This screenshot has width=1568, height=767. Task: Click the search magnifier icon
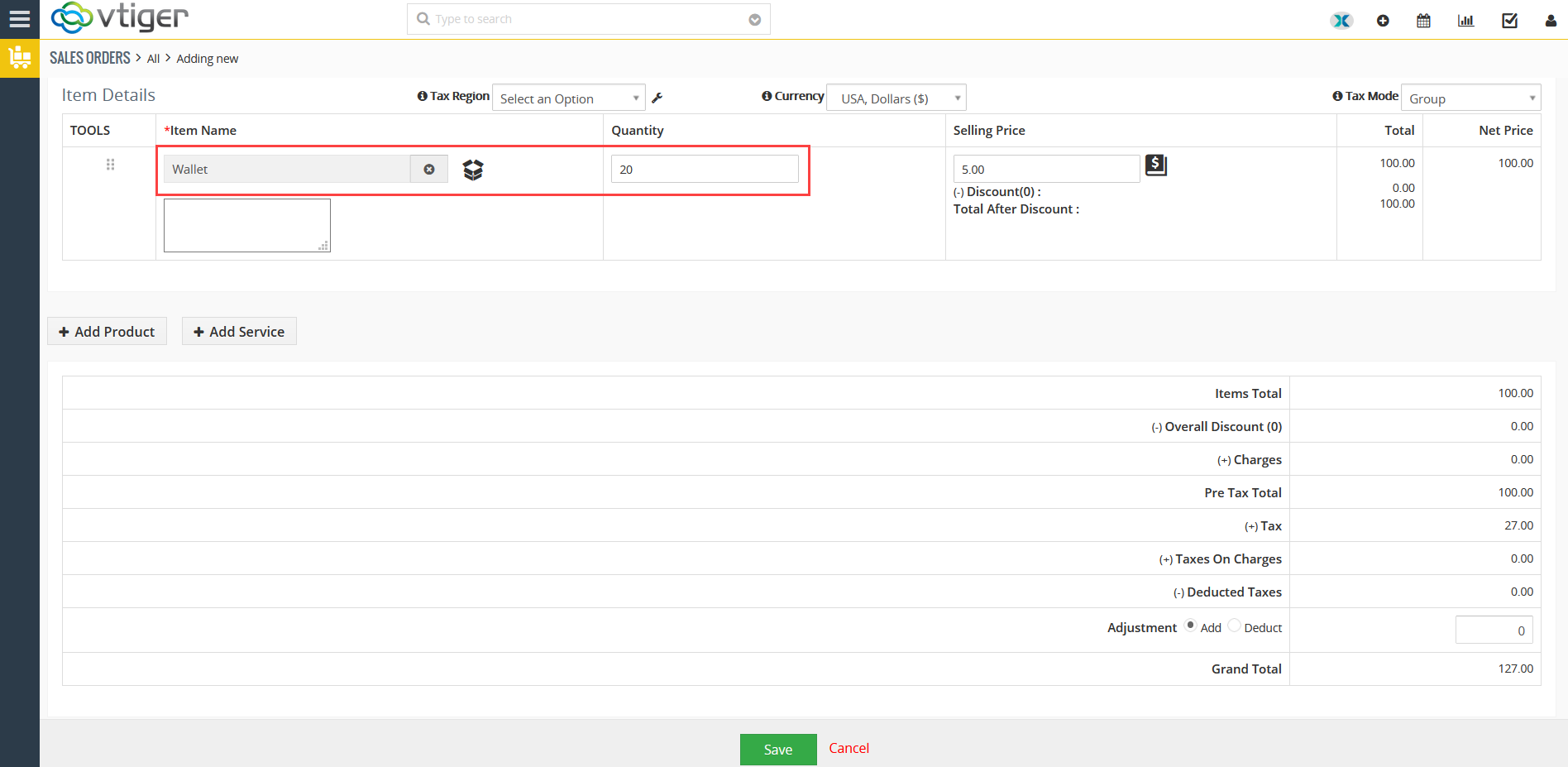click(423, 19)
